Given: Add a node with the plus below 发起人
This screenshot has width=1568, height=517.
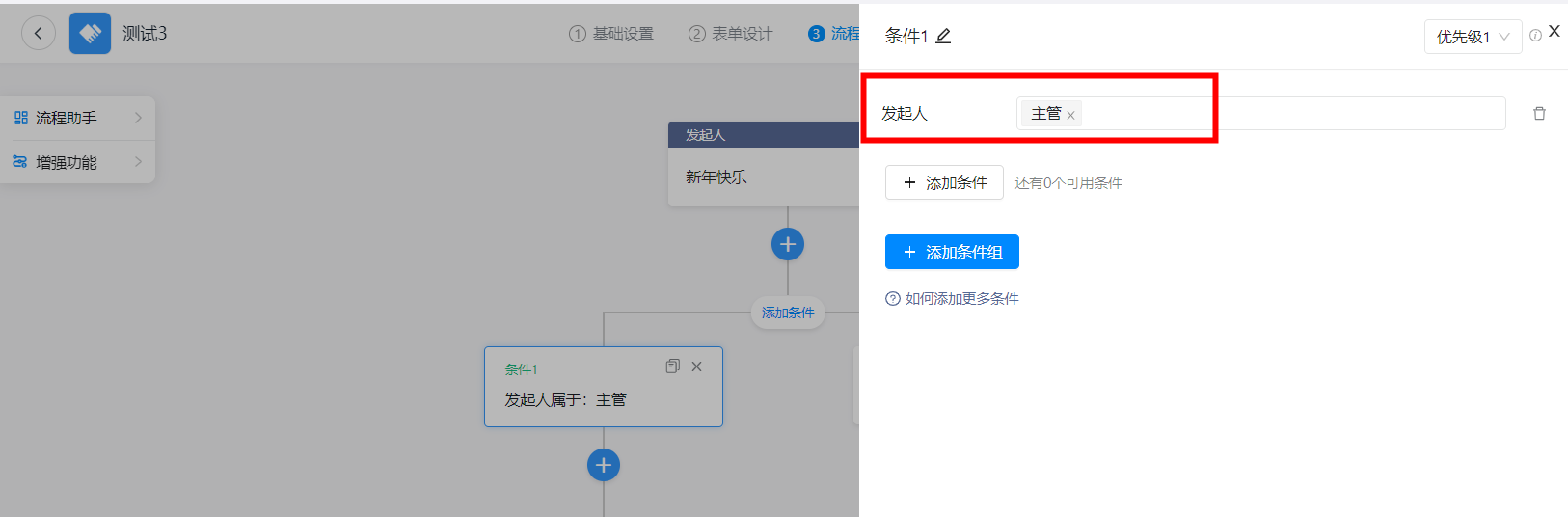Looking at the screenshot, I should pyautogui.click(x=788, y=244).
